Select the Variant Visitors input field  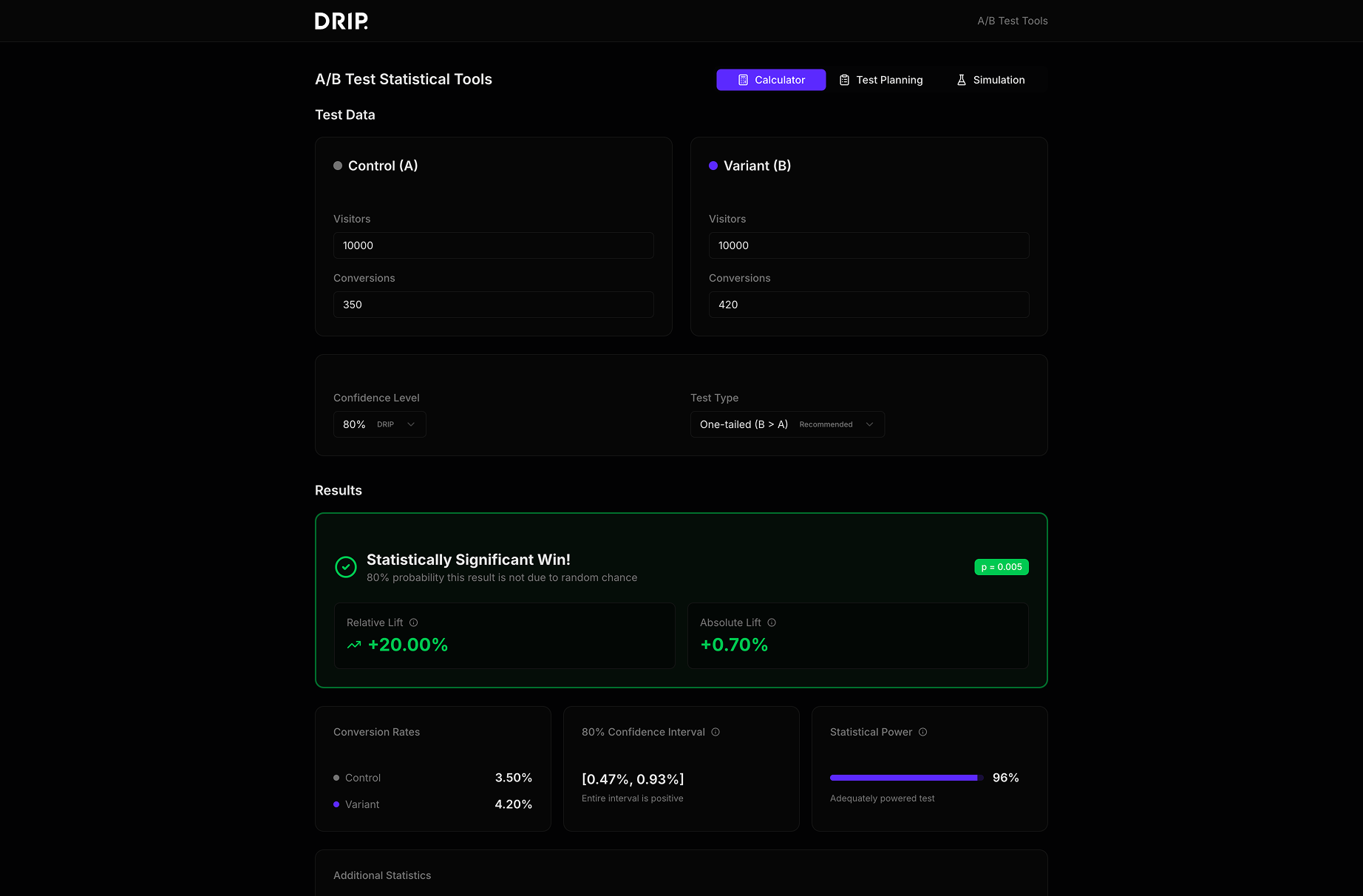[x=869, y=245]
